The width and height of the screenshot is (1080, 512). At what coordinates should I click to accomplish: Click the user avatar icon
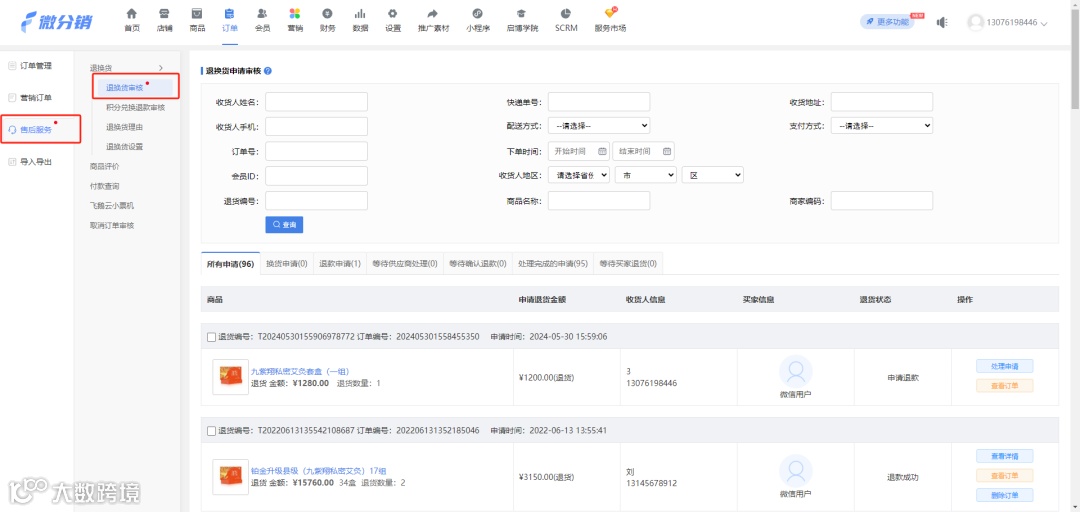(975, 23)
